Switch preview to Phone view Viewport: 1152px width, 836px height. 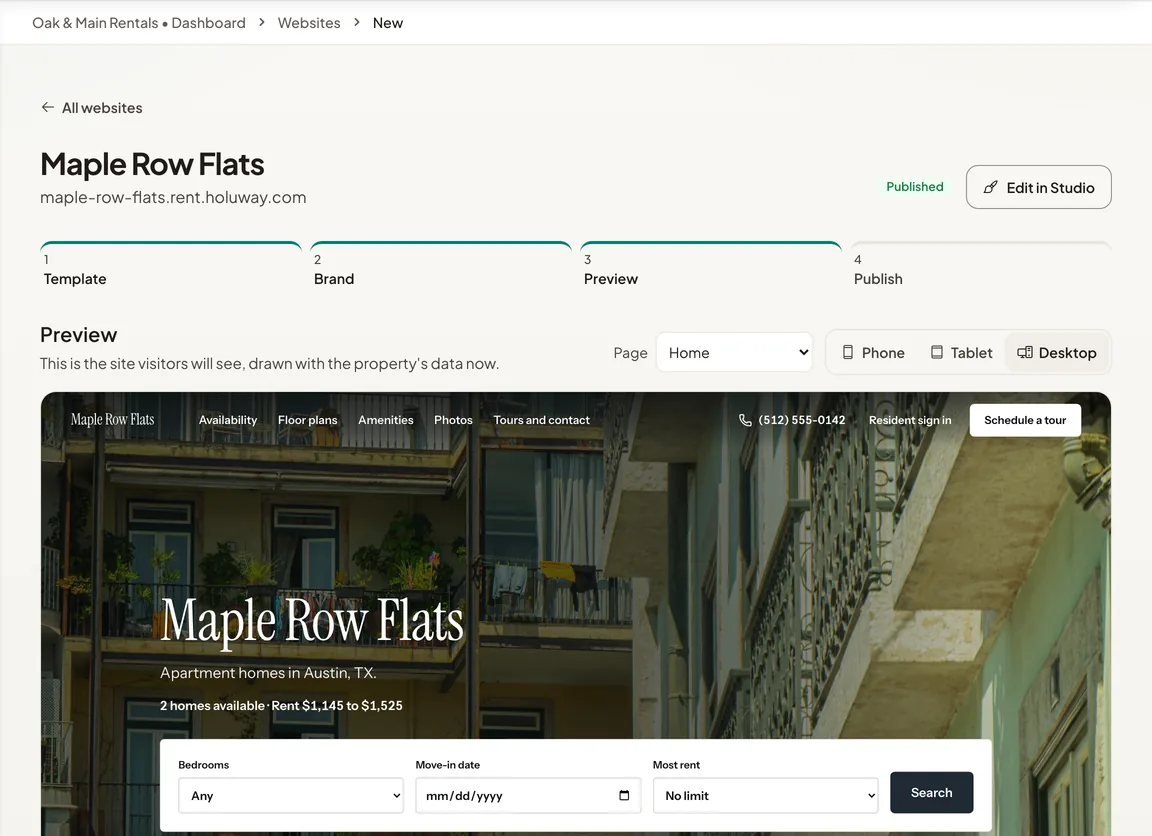pos(873,353)
